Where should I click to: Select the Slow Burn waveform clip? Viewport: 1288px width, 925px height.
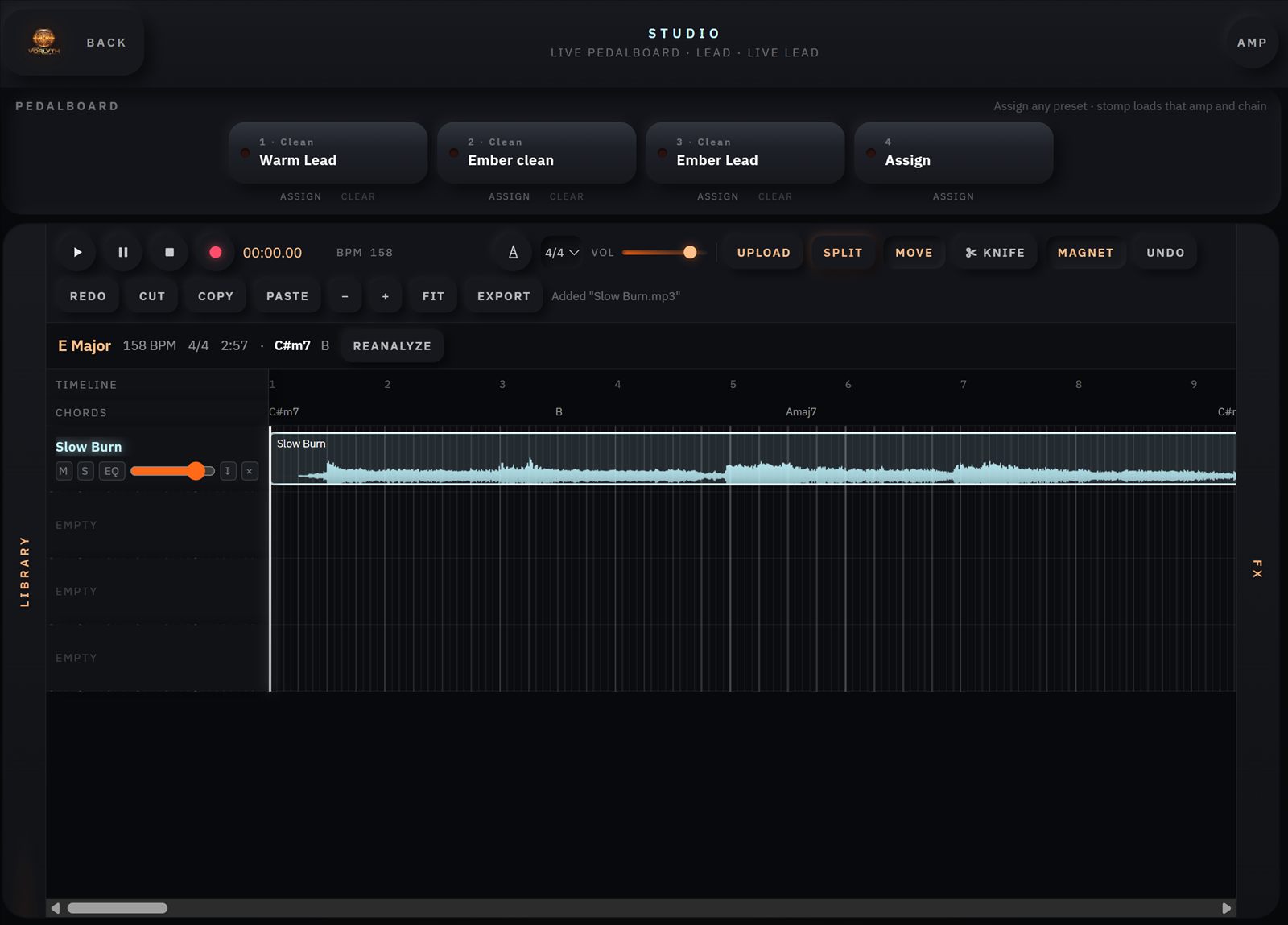pos(753,459)
